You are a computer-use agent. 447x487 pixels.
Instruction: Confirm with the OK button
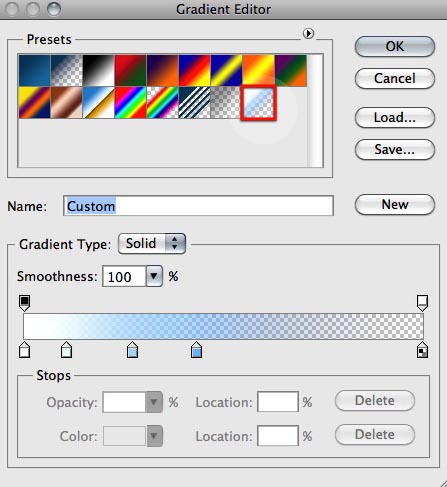395,46
